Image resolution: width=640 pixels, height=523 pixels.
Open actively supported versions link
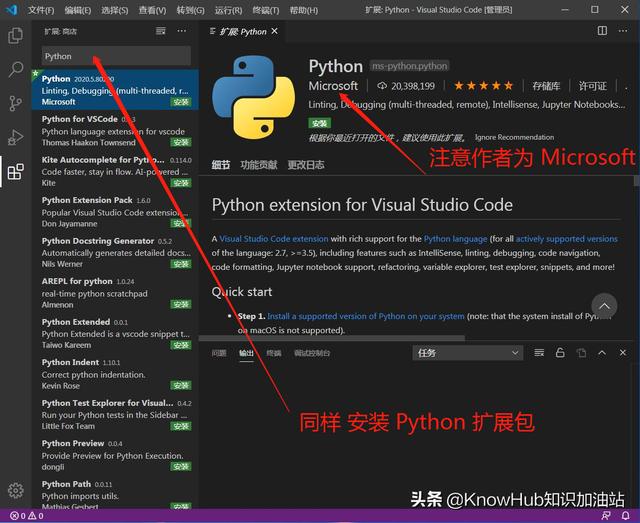coord(567,239)
